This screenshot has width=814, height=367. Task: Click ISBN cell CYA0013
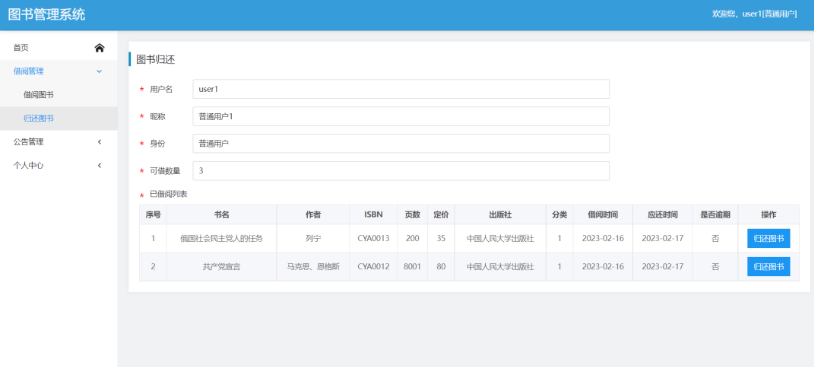pos(373,239)
